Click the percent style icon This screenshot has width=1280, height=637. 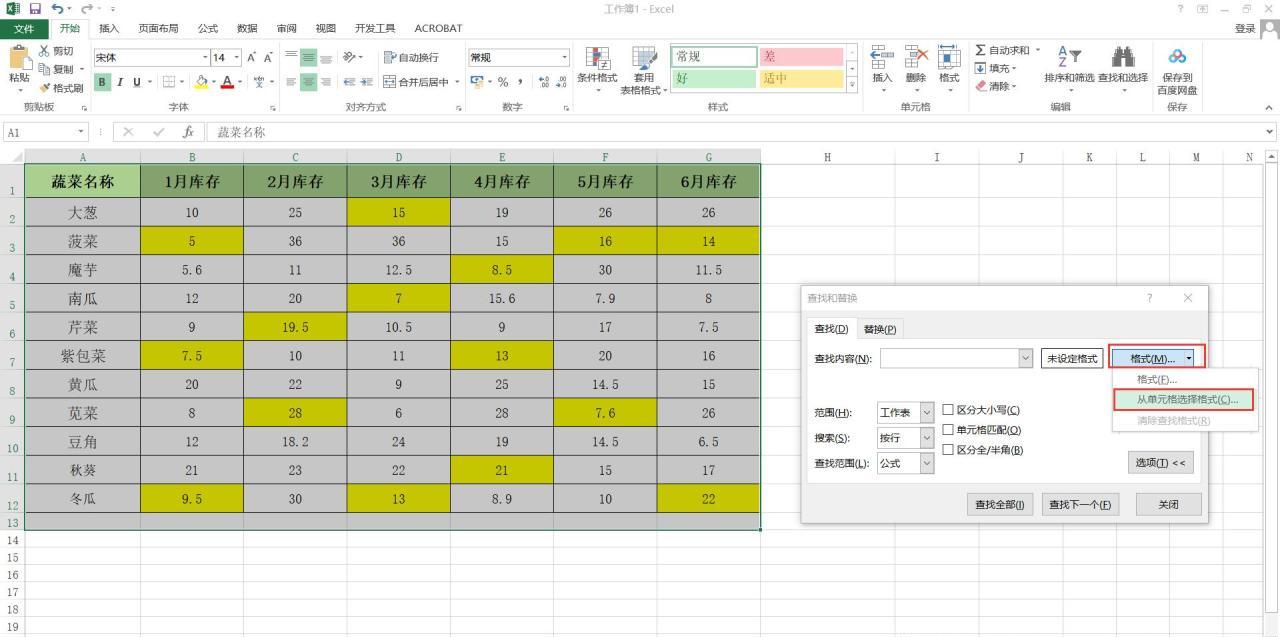pyautogui.click(x=505, y=80)
